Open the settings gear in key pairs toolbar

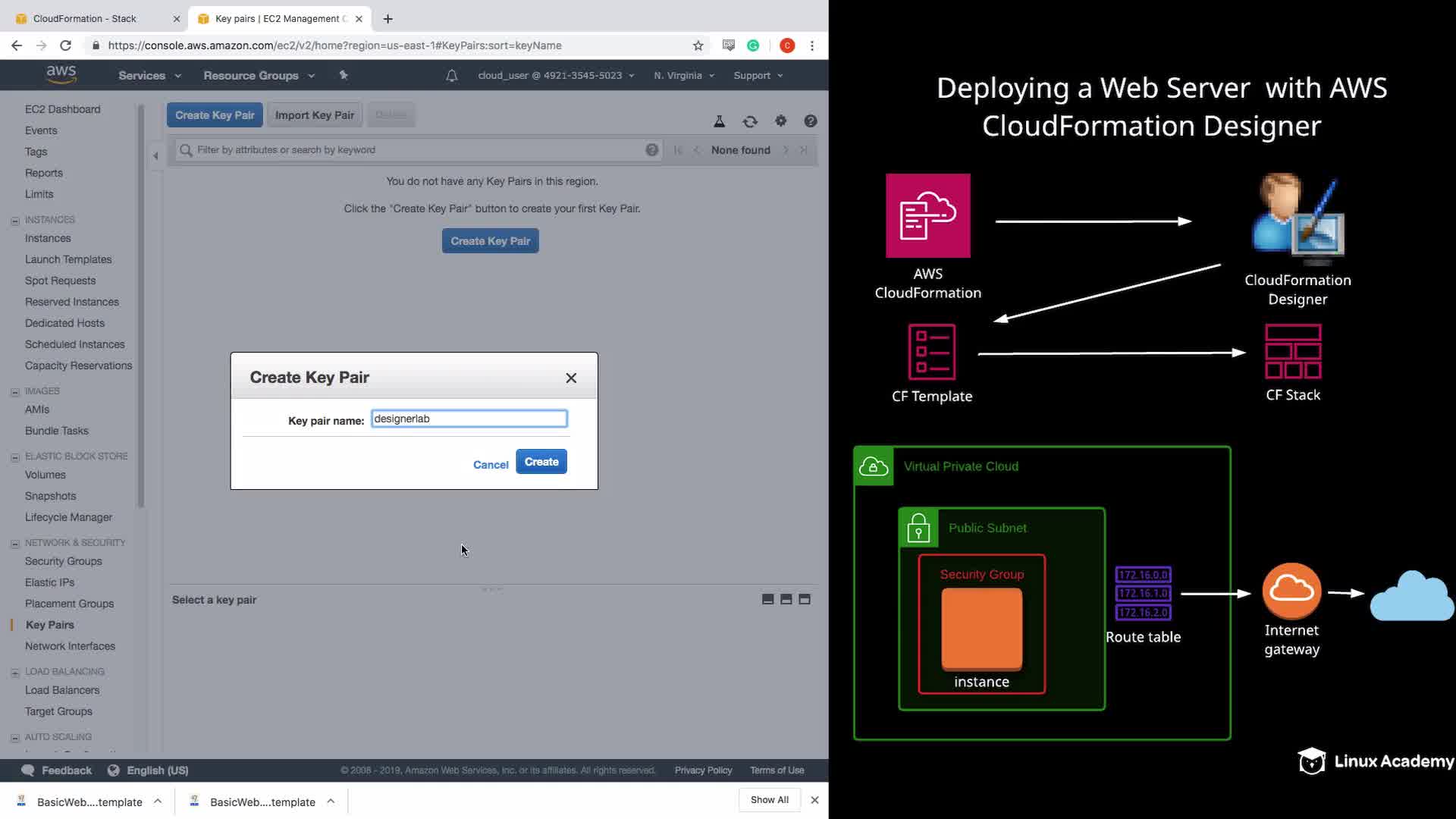(780, 121)
